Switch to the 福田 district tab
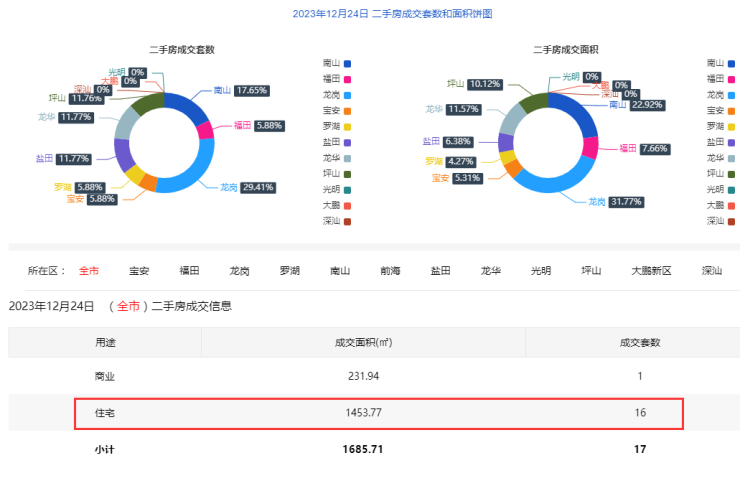The height and width of the screenshot is (486, 740). [x=189, y=270]
